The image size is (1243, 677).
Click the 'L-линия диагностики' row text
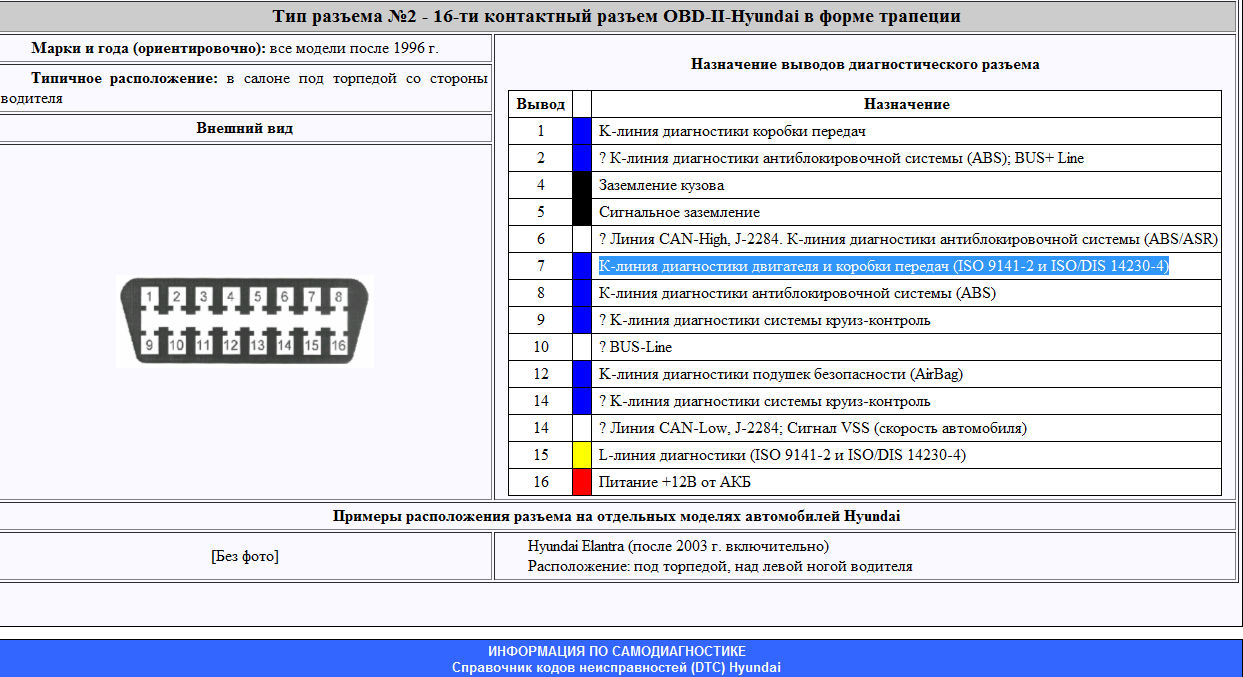coord(782,455)
